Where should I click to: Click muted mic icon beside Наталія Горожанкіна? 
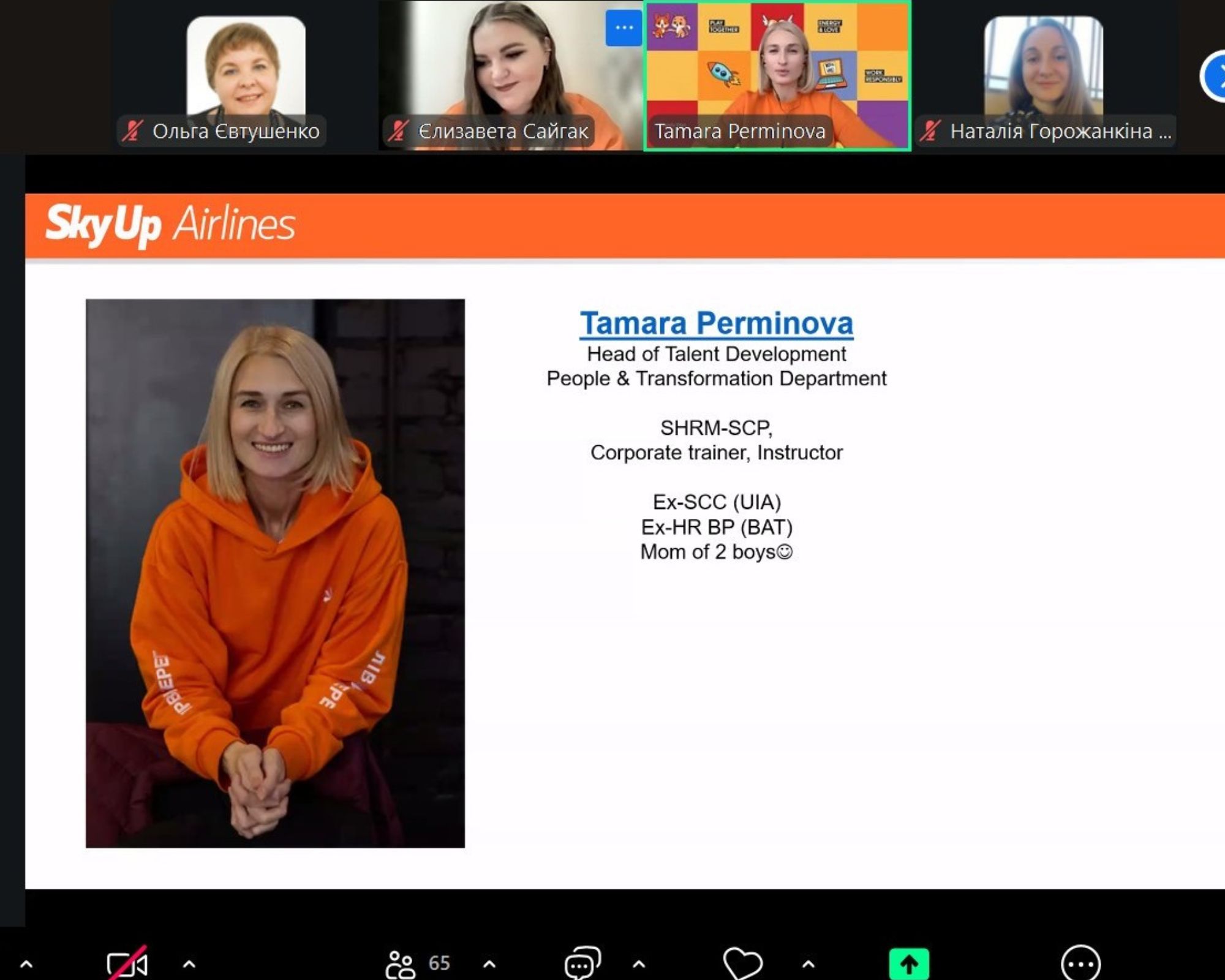[x=930, y=131]
